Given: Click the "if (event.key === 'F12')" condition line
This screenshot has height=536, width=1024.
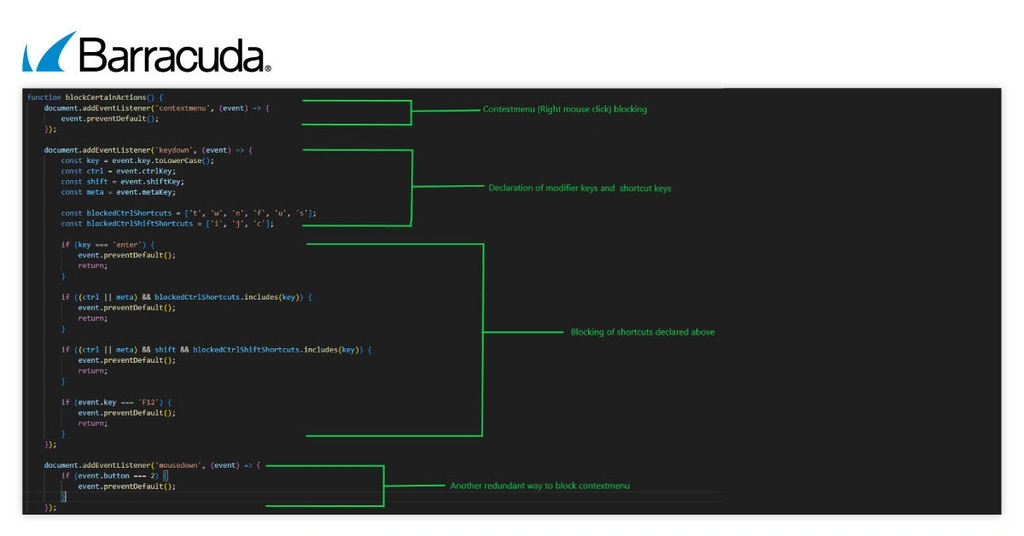Looking at the screenshot, I should (117, 402).
